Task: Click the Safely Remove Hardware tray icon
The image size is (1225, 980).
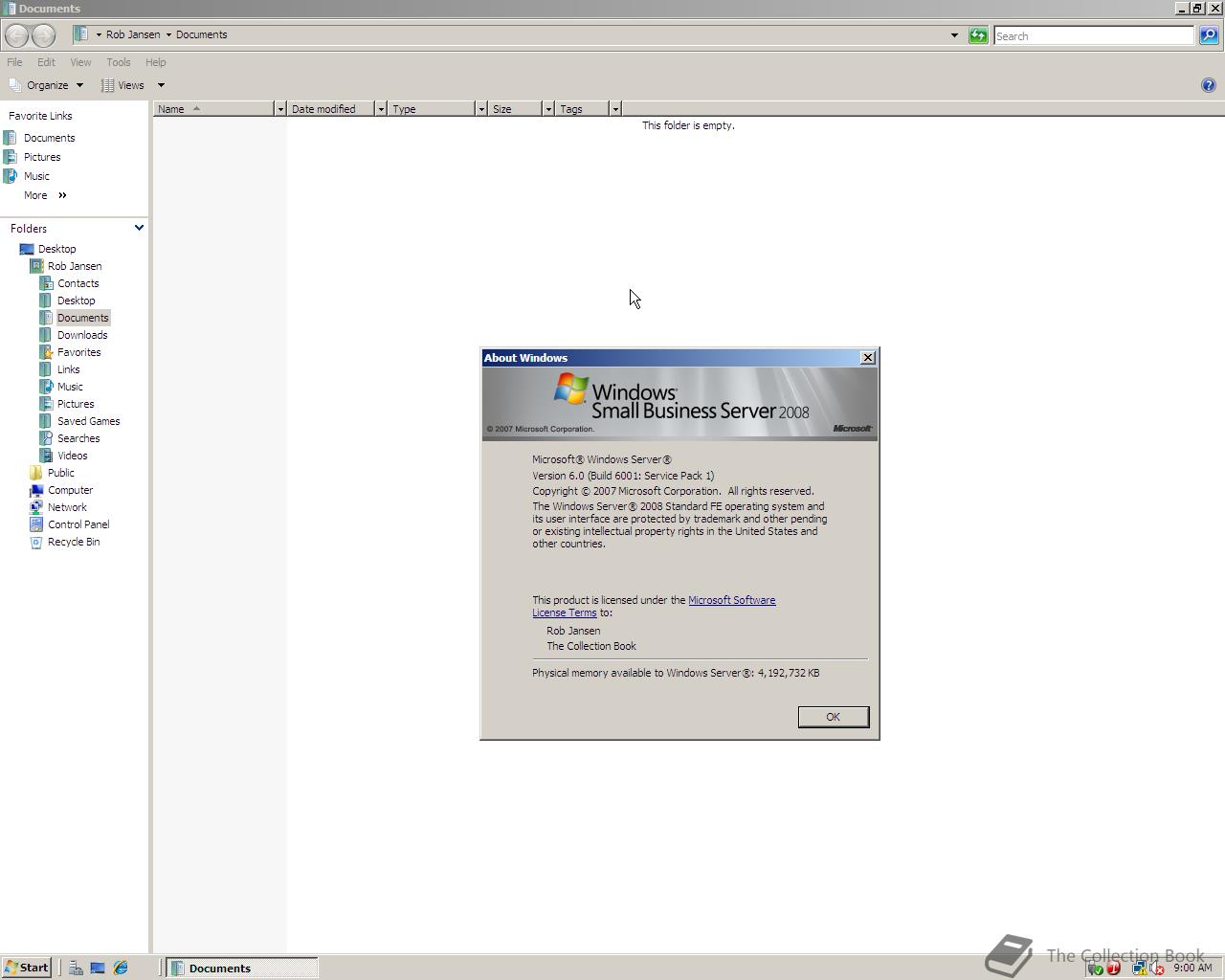Action: (x=1096, y=969)
